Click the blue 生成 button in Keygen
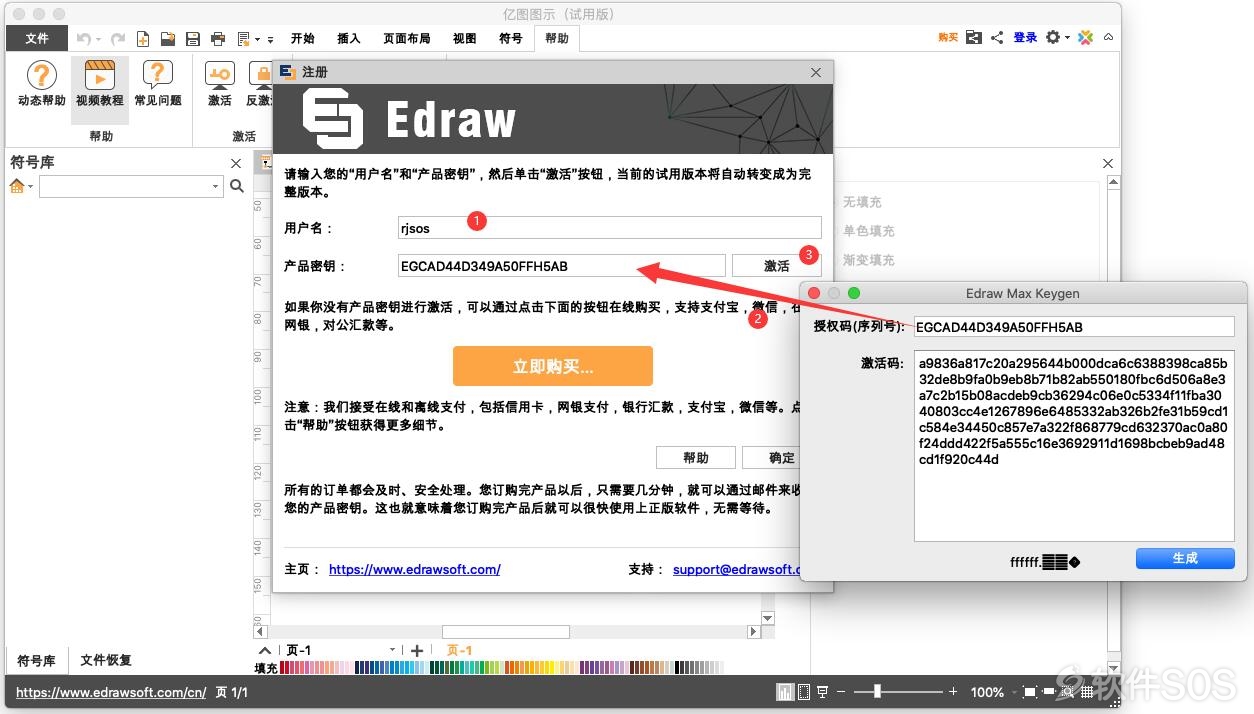Screen dimensions: 1254x714 tap(1185, 558)
